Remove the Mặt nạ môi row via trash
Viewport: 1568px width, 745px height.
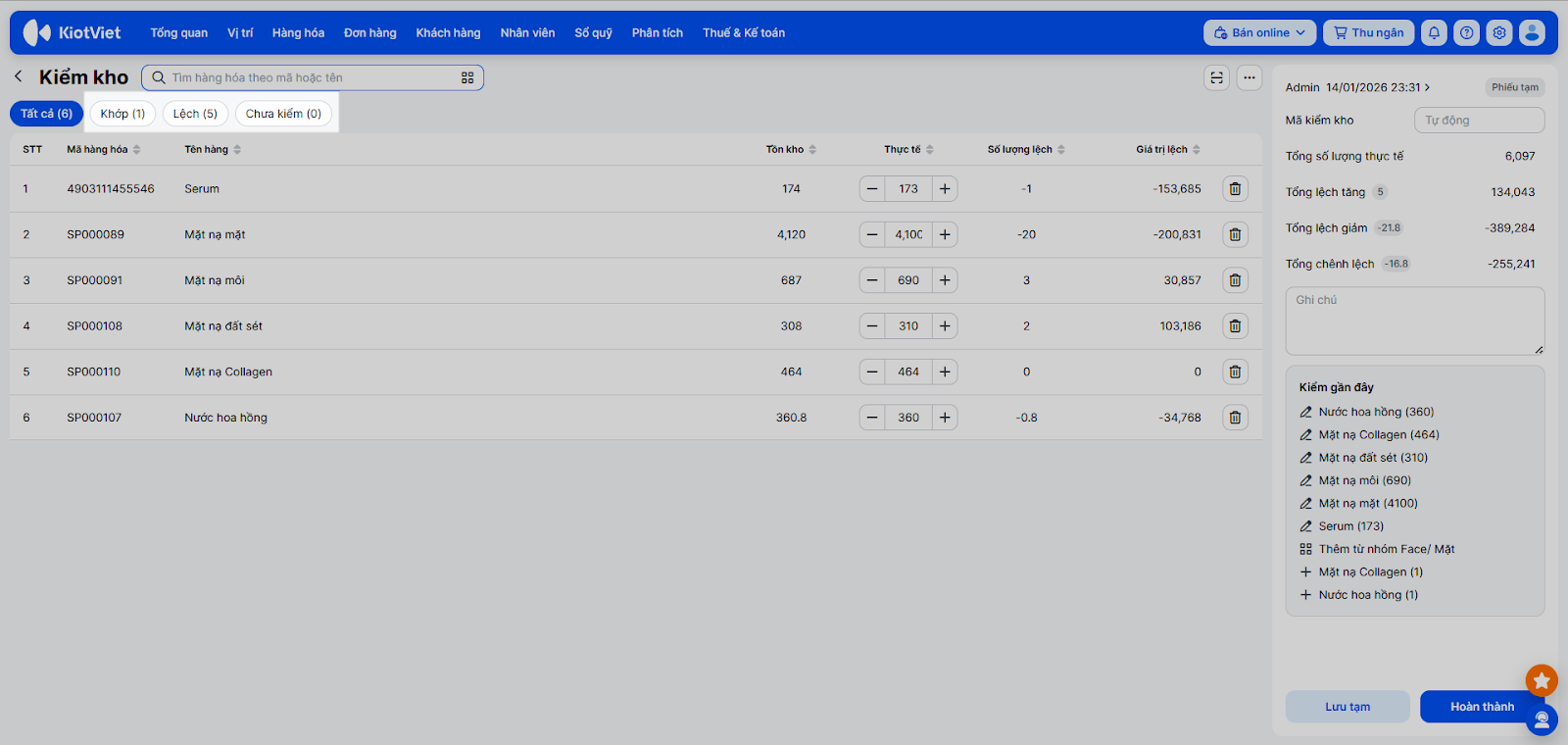pos(1235,280)
